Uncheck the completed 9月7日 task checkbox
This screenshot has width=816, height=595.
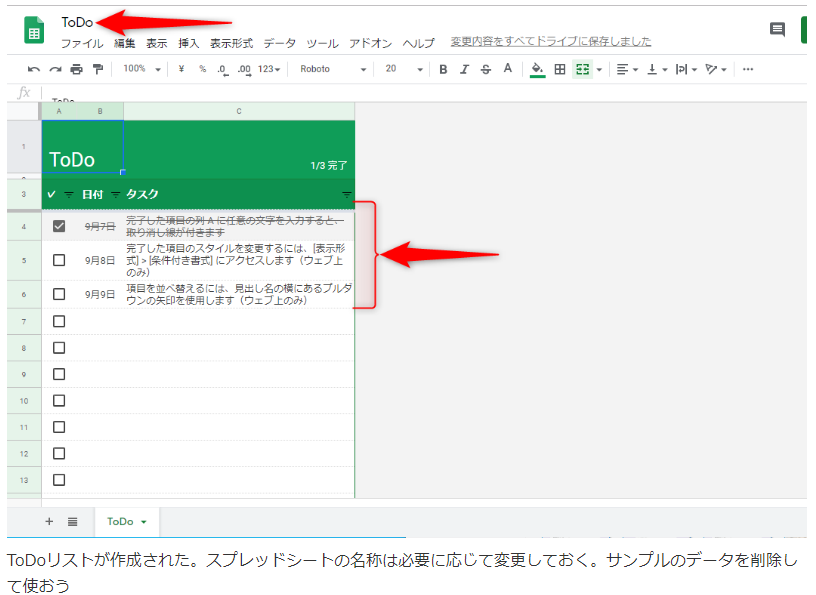point(59,226)
